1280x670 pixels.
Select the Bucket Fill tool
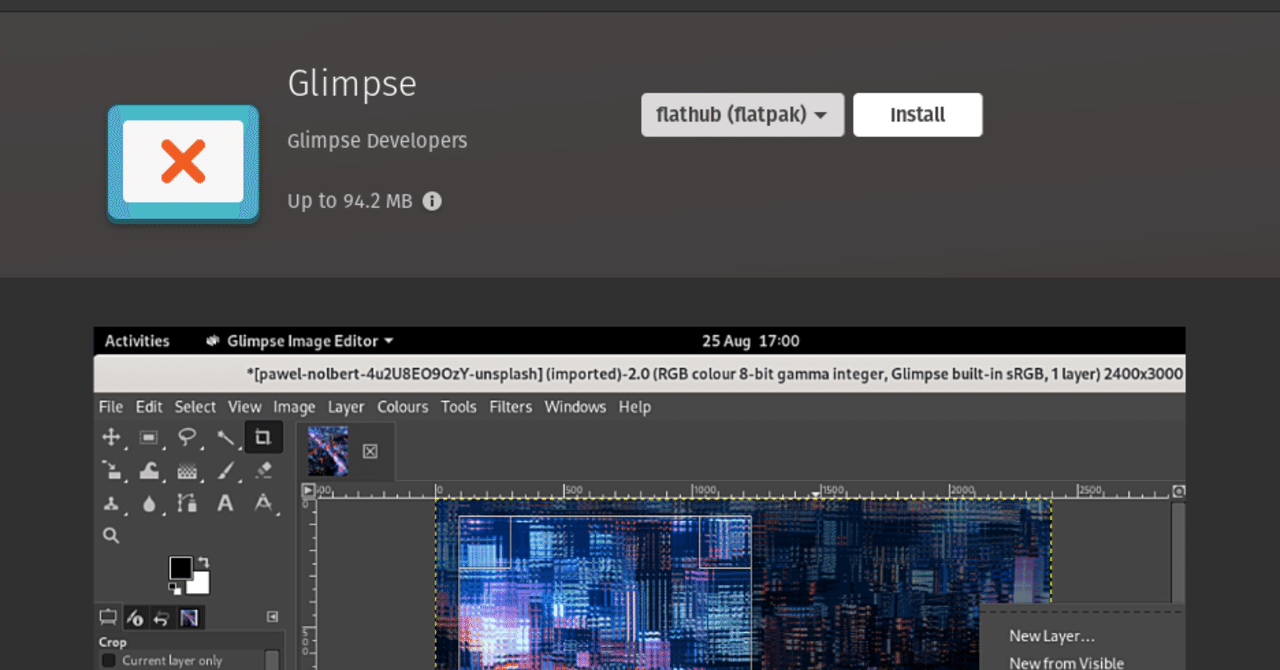(x=148, y=472)
